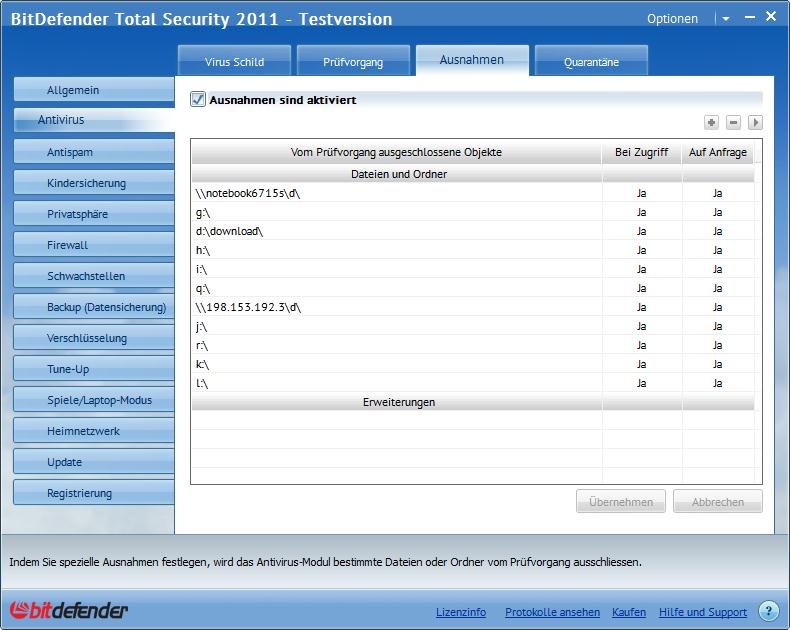790x630 pixels.
Task: Select Antivirus in the sidebar
Action: [x=94, y=120]
